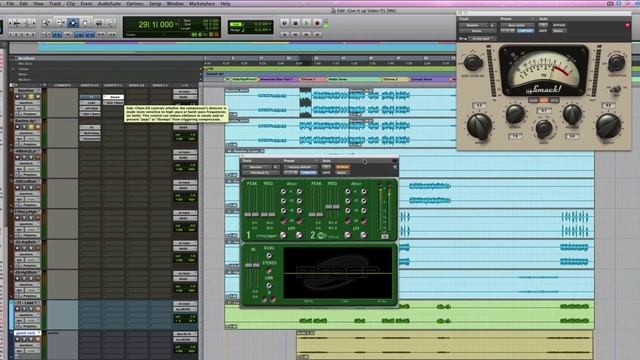Turn the Smack! Side-Chain EQ knob
The width and height of the screenshot is (640, 360).
tap(473, 62)
